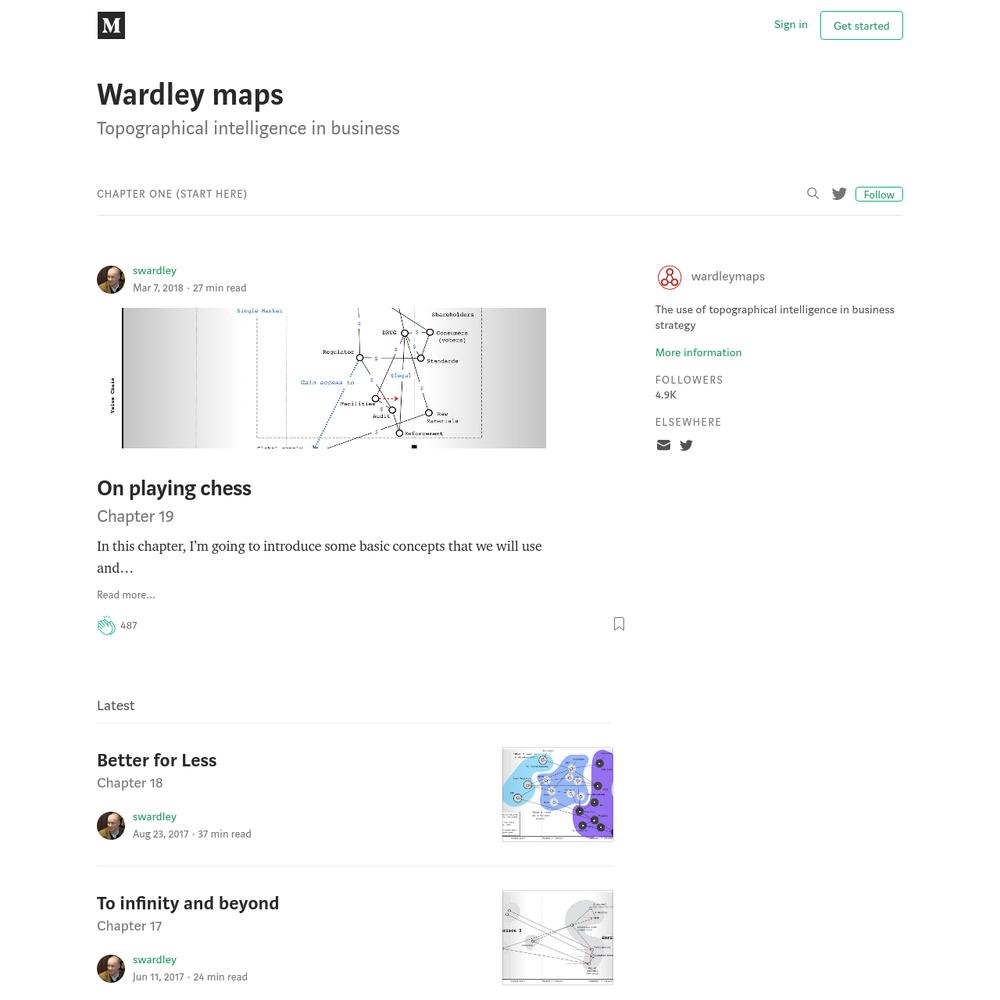Open the Medium logo home link

point(111,26)
